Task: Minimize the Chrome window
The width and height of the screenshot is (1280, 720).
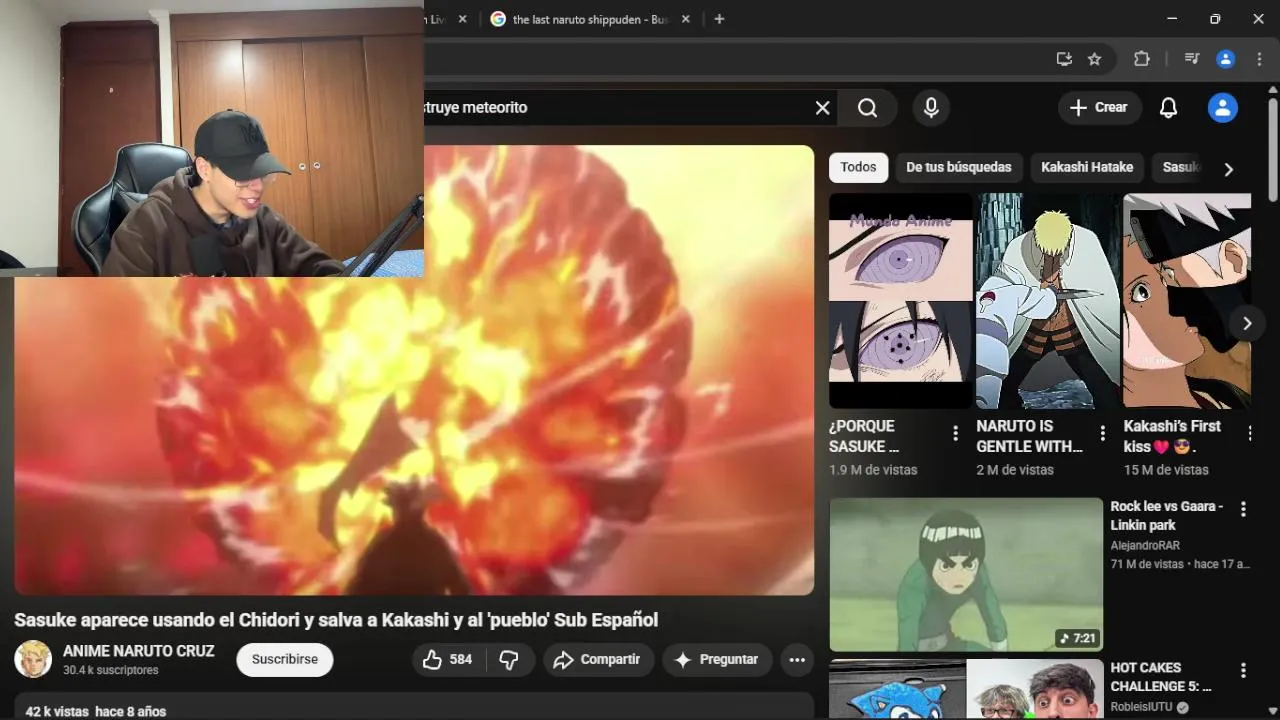Action: (1172, 19)
